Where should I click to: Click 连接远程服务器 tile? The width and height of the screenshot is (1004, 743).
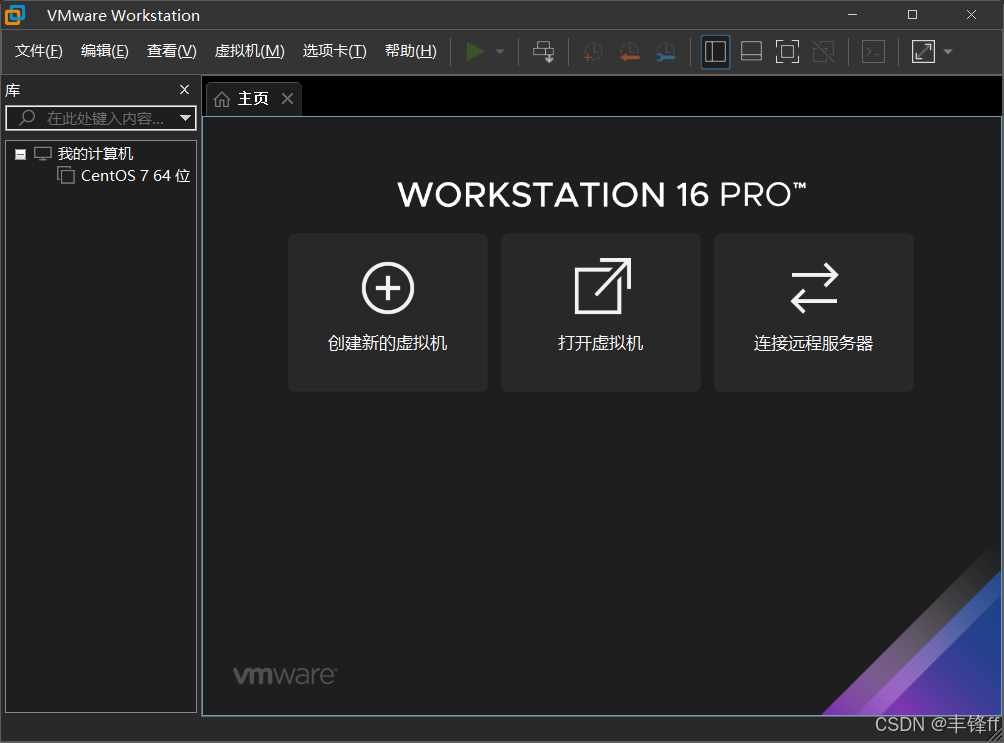813,312
